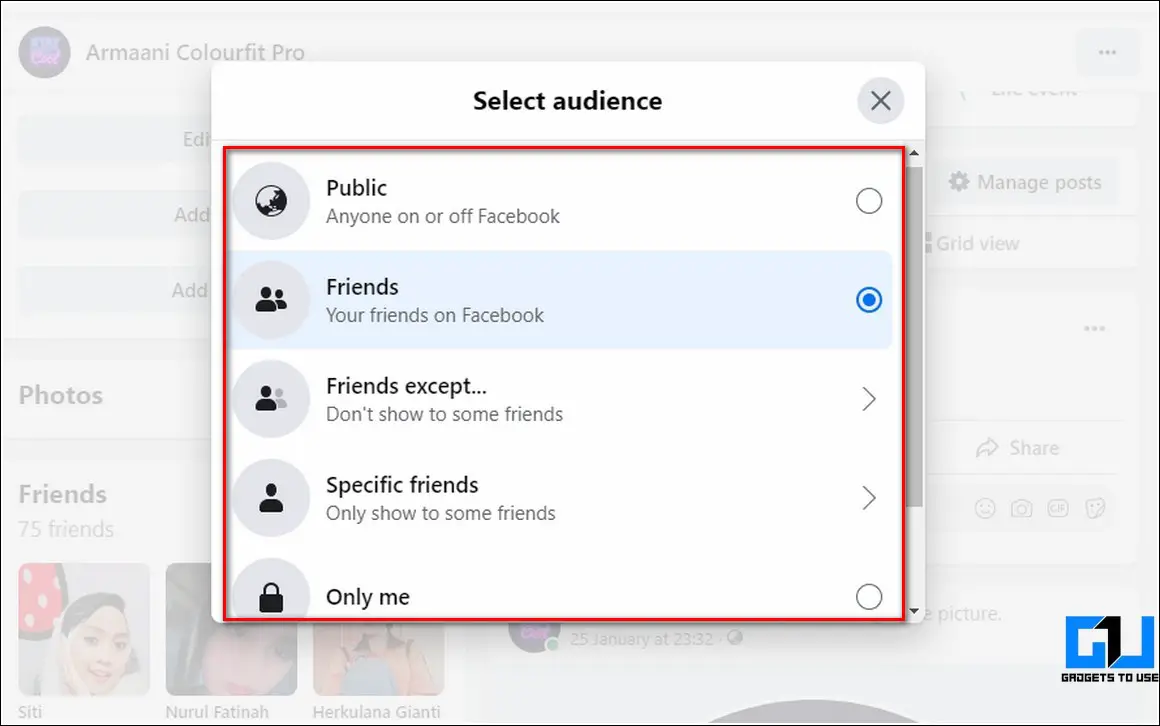Select the Only me radio button
The image size is (1160, 726).
[869, 596]
